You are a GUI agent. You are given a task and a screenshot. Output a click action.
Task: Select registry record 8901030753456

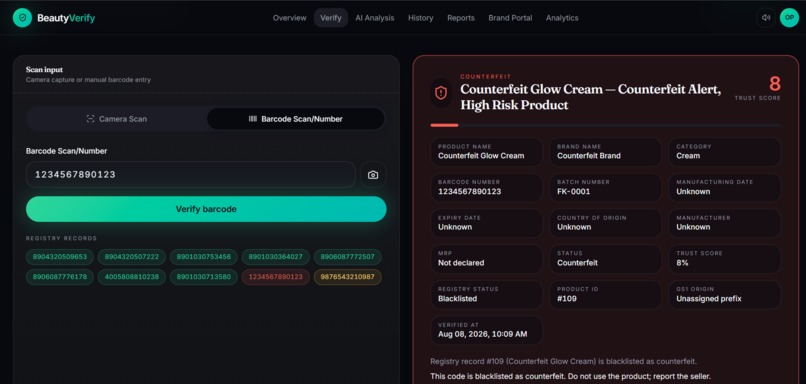point(204,257)
